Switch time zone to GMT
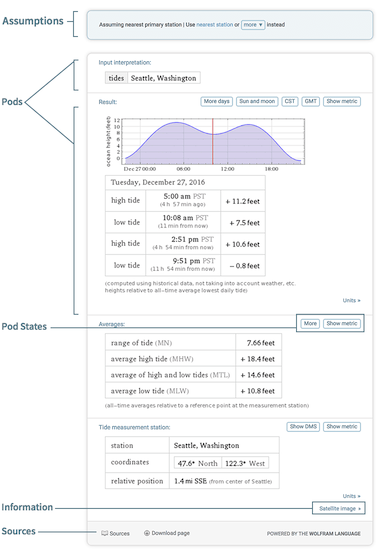Image resolution: width=381 pixels, height=557 pixels. click(311, 102)
